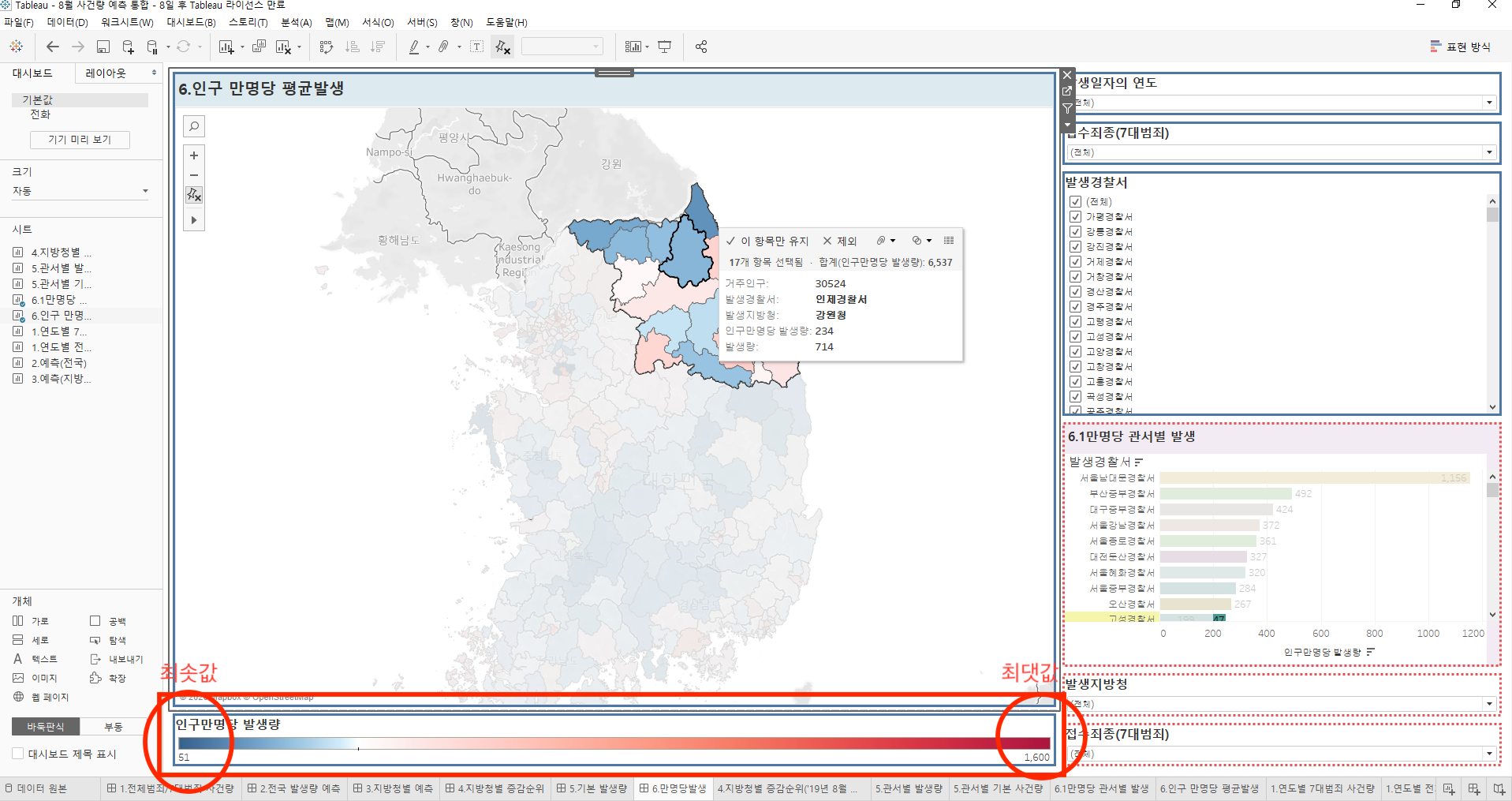
Task: Toggle the 강진경찰서 checkbox
Action: tap(1075, 246)
